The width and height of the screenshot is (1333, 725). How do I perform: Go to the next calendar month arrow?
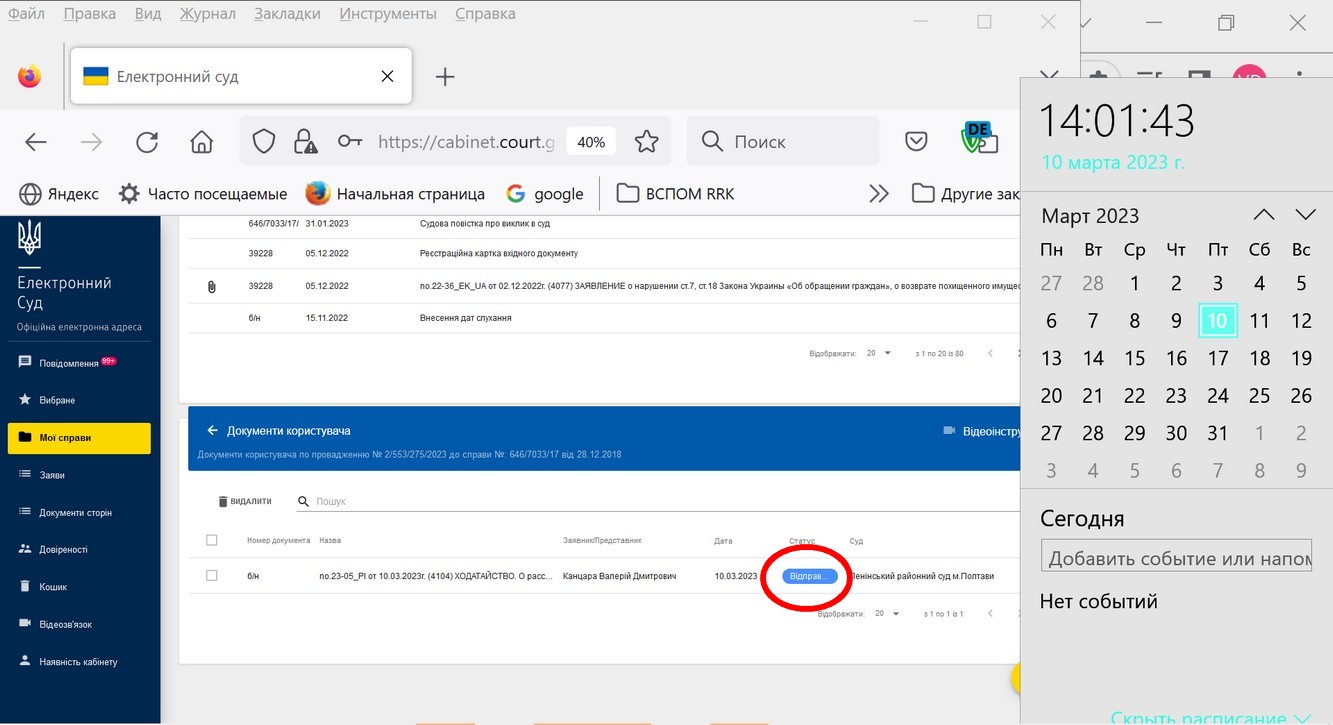coord(1305,215)
